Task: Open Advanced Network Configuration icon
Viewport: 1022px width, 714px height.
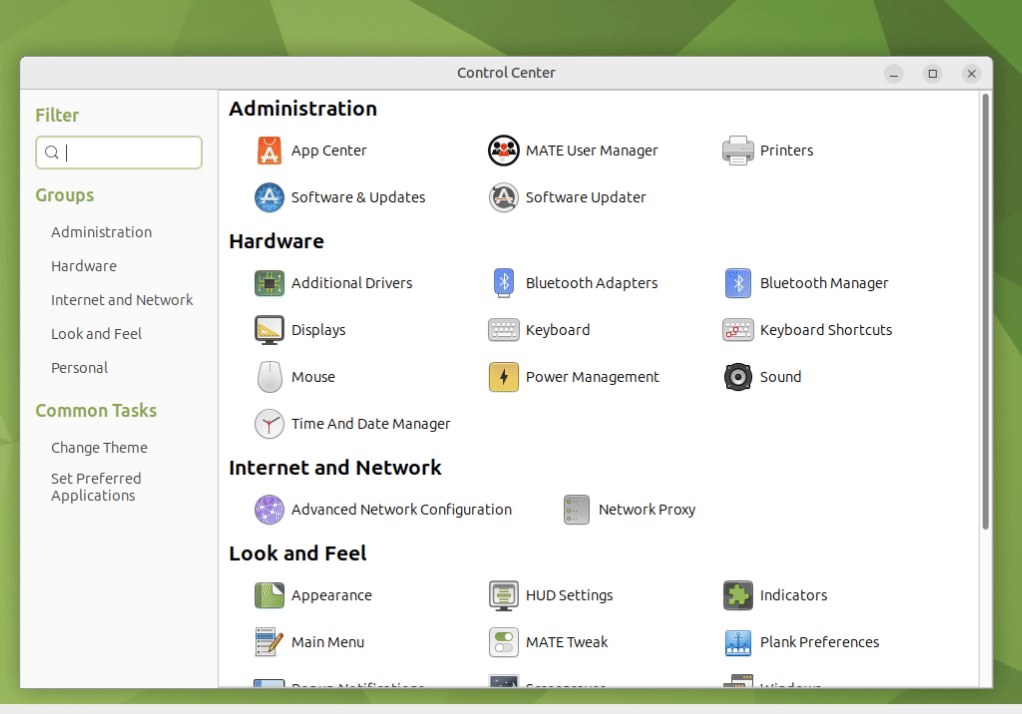Action: pyautogui.click(x=269, y=509)
